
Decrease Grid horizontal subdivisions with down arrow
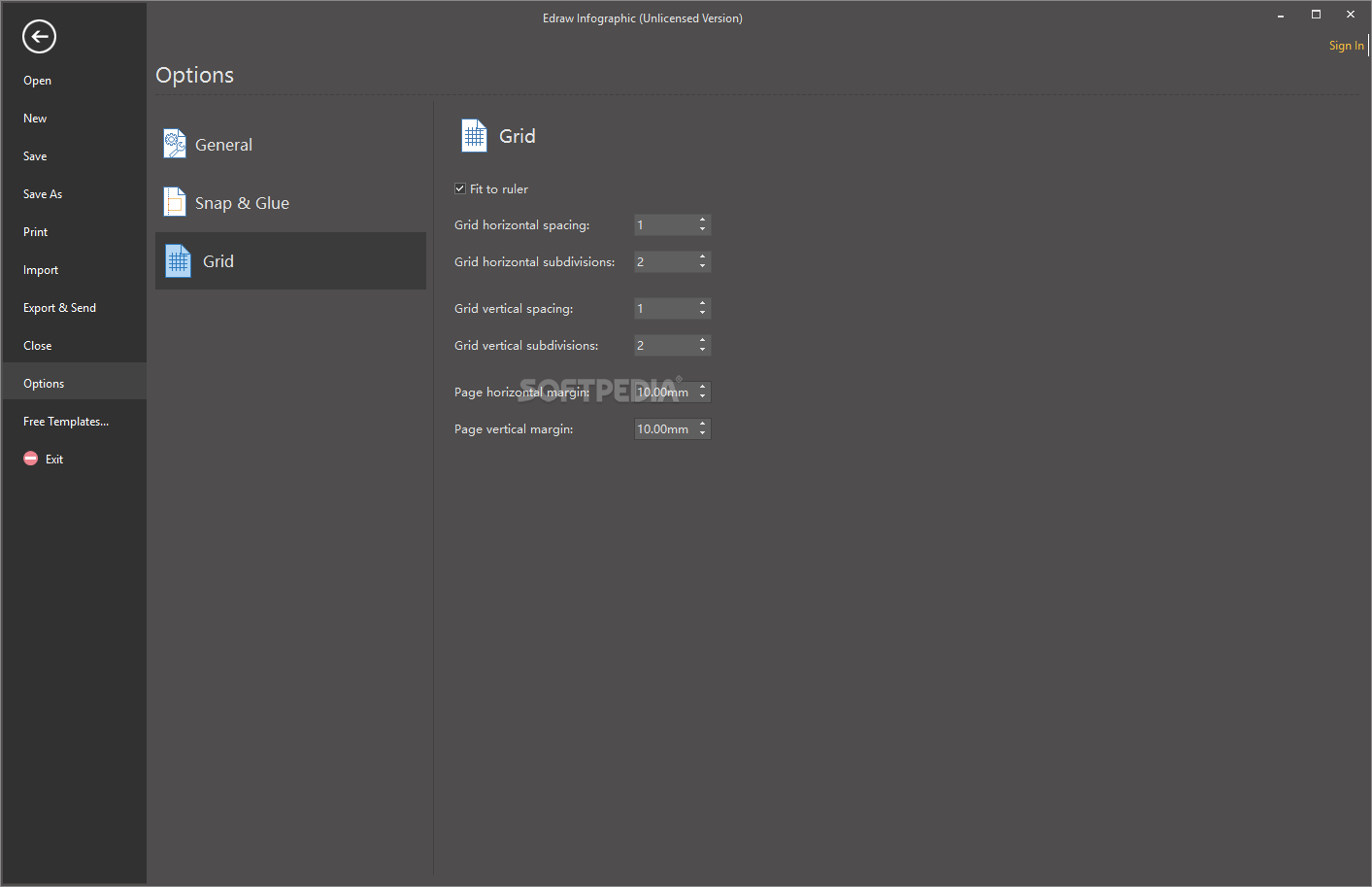(702, 266)
